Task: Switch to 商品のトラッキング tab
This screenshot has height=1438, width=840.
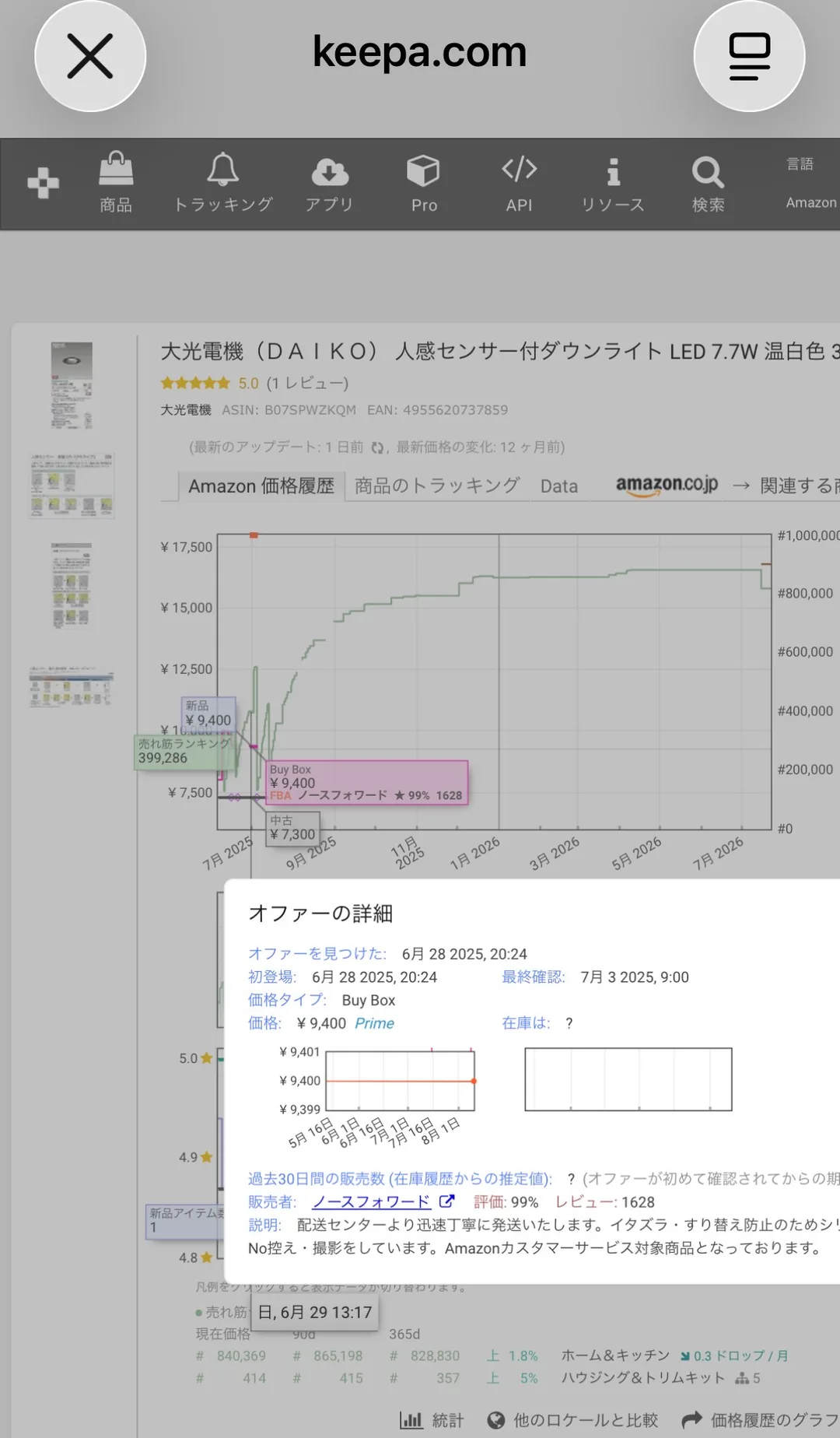Action: pos(437,486)
